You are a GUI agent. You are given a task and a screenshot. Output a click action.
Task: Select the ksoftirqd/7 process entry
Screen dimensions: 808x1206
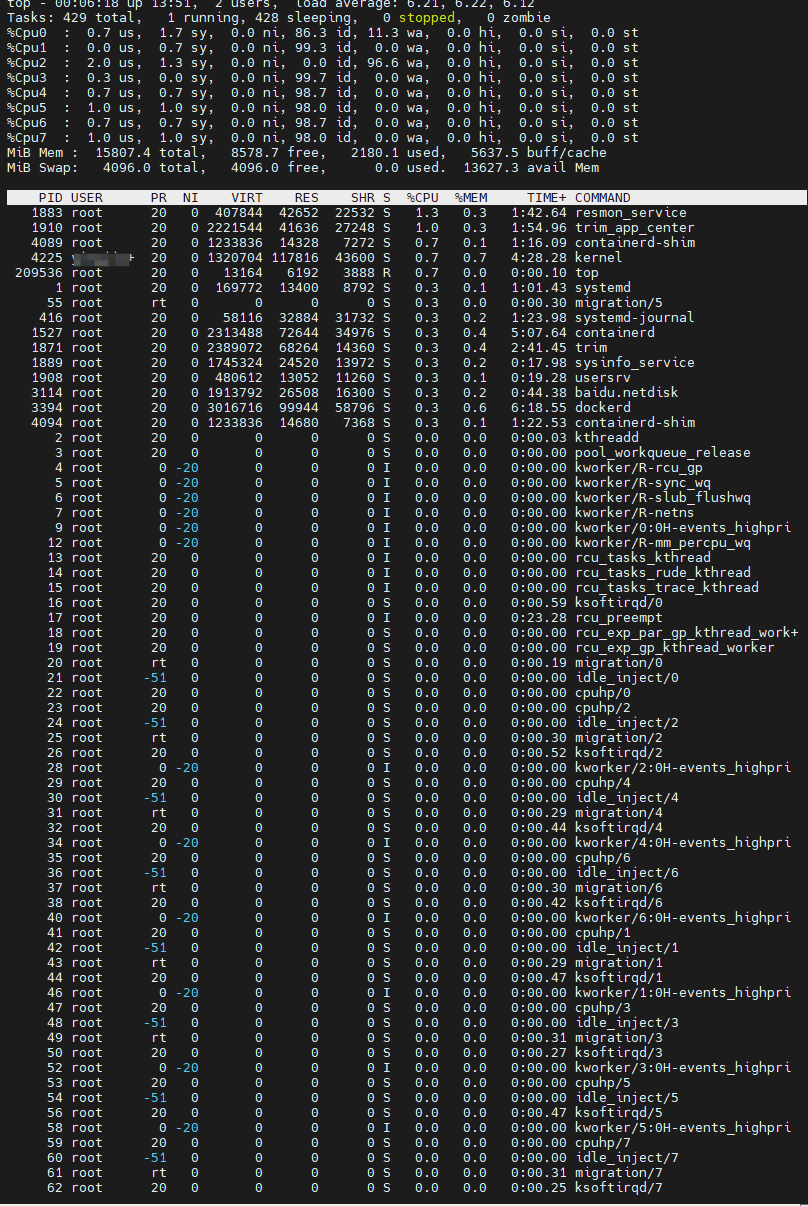[619, 1188]
